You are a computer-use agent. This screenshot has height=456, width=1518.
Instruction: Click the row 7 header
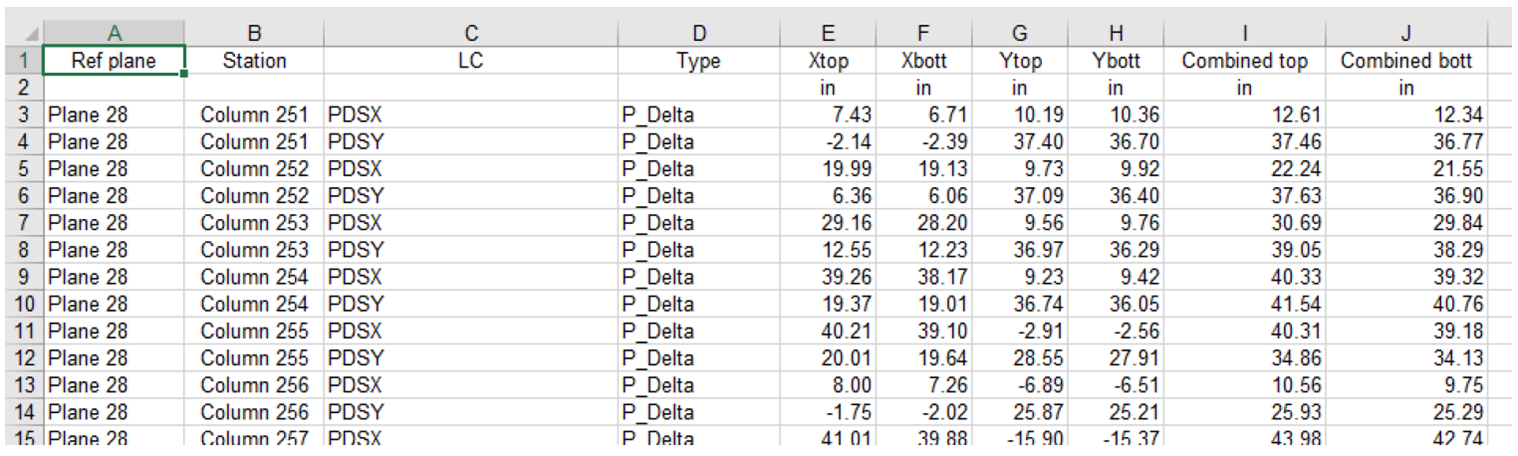[x=21, y=223]
